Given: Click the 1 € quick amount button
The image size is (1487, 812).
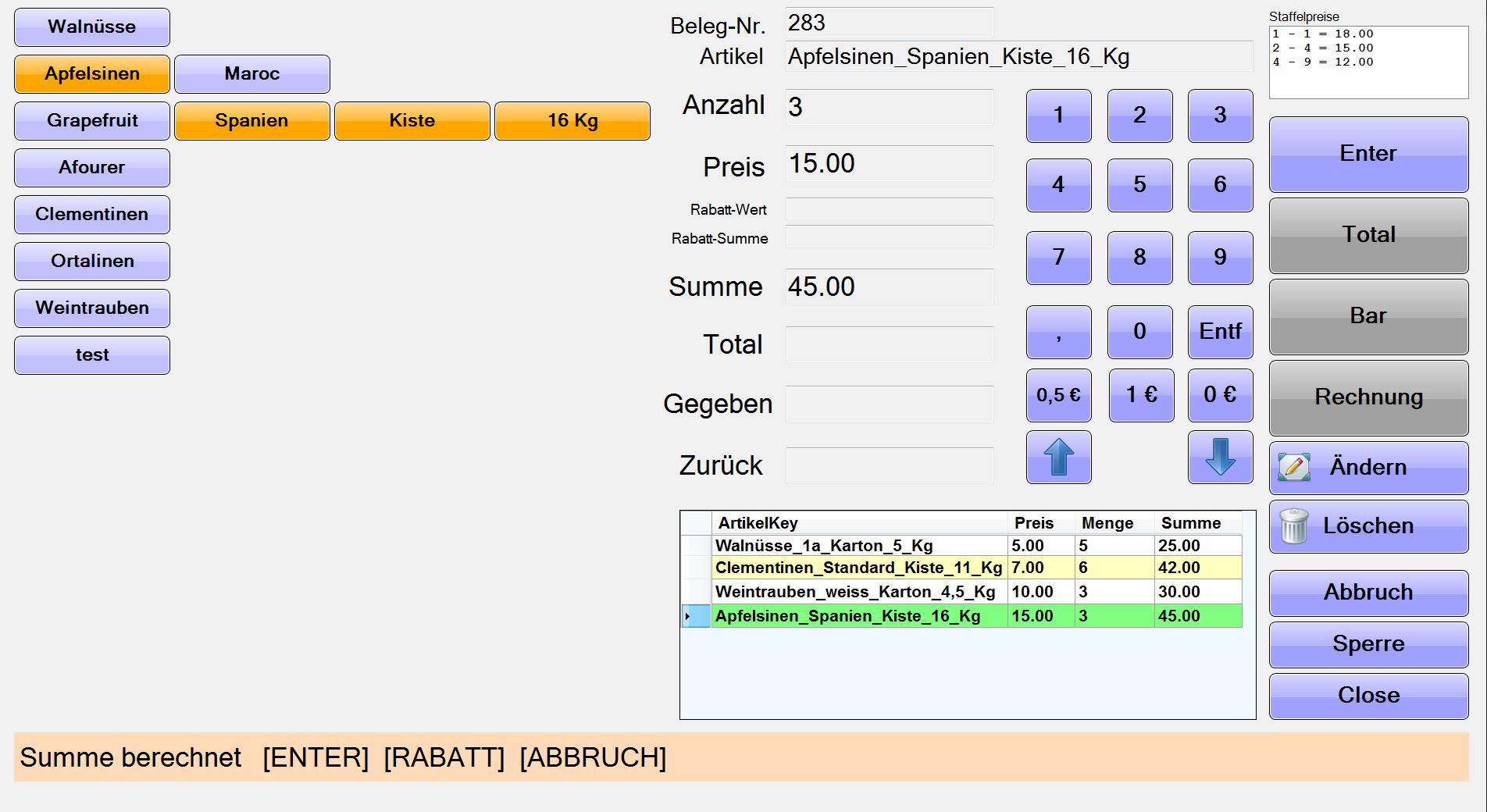Looking at the screenshot, I should click(x=1141, y=395).
